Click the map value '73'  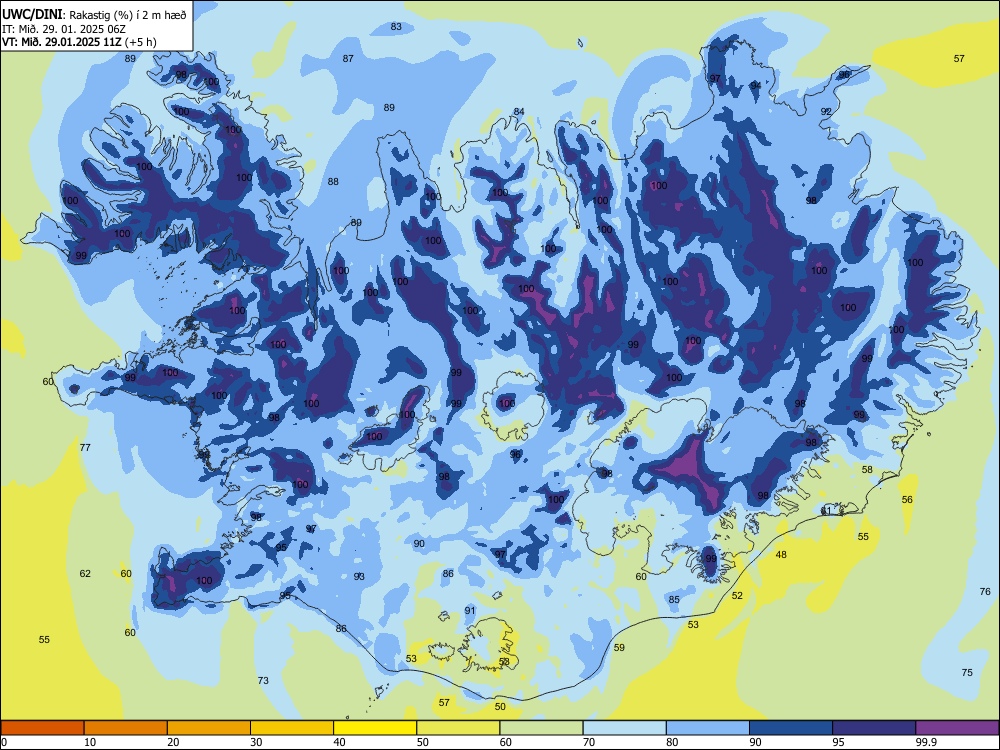tap(263, 681)
